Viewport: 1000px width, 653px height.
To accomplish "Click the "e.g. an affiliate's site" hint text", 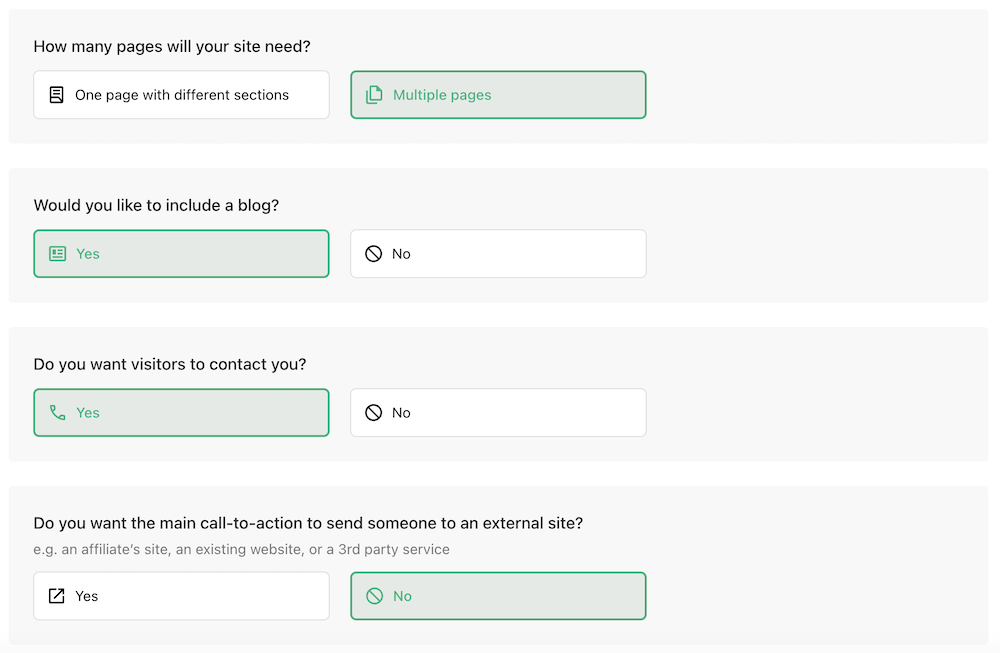I will [241, 549].
